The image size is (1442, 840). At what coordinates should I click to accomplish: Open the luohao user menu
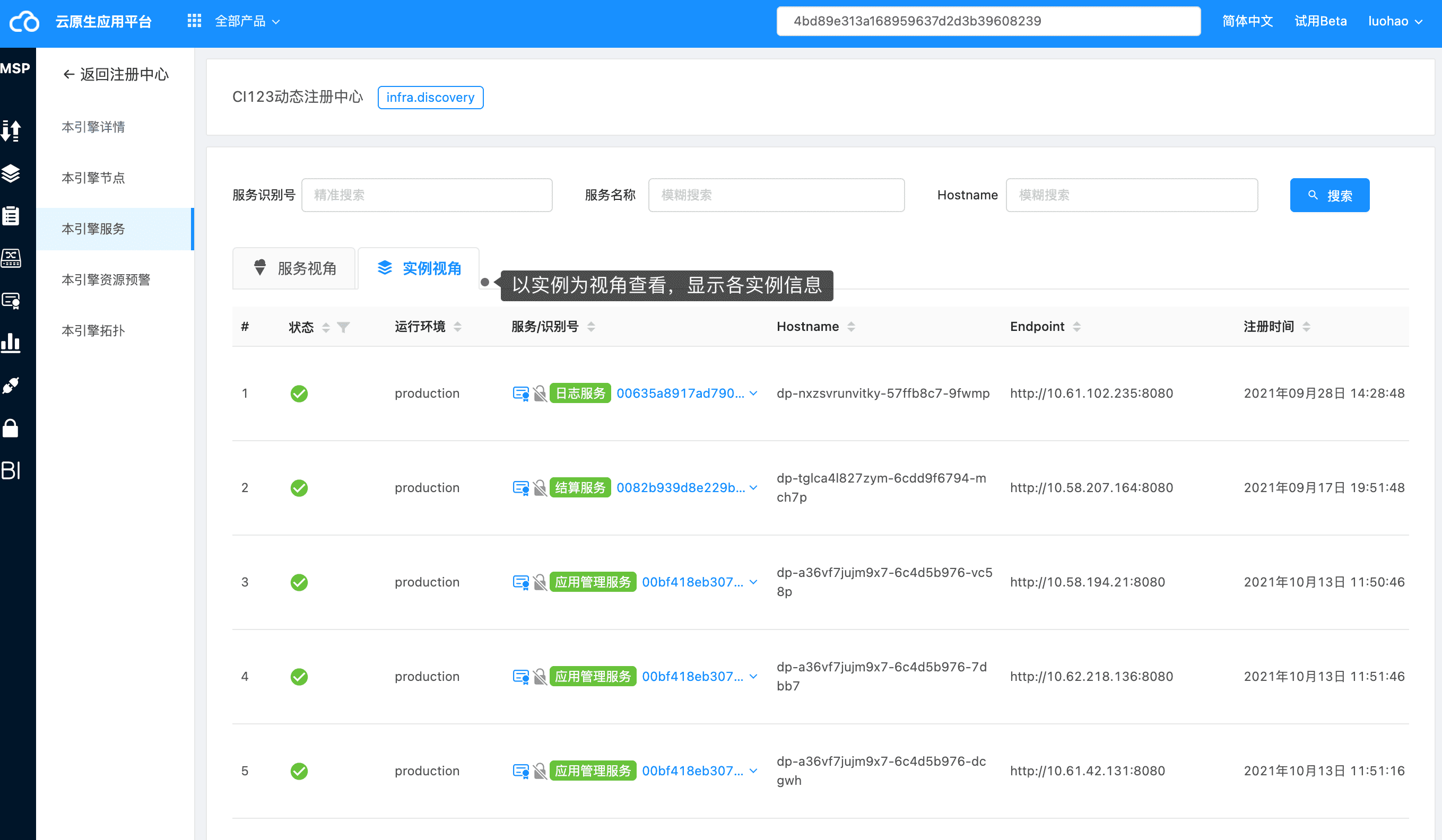point(1395,21)
